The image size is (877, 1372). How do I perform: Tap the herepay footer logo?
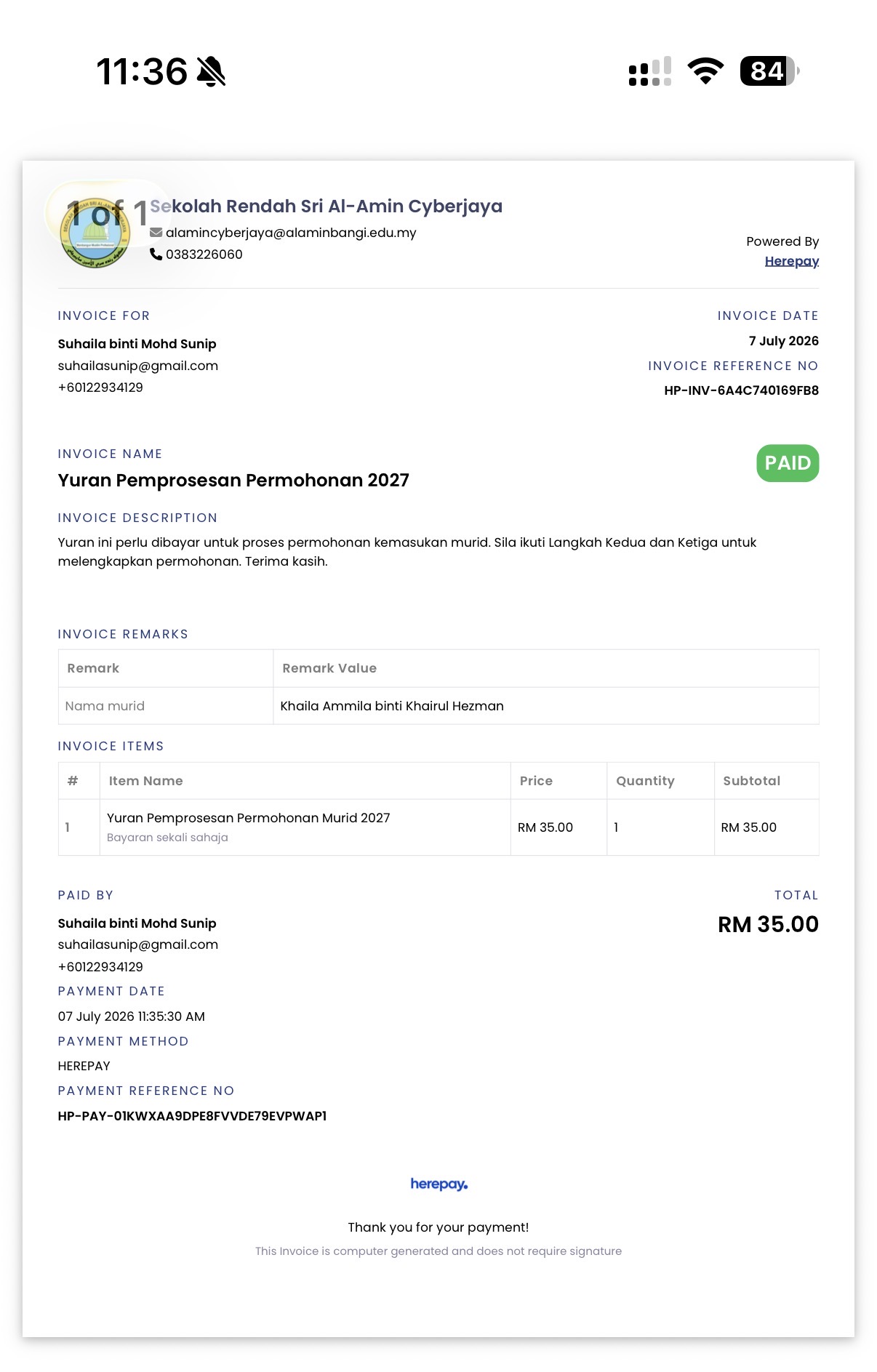[438, 1184]
